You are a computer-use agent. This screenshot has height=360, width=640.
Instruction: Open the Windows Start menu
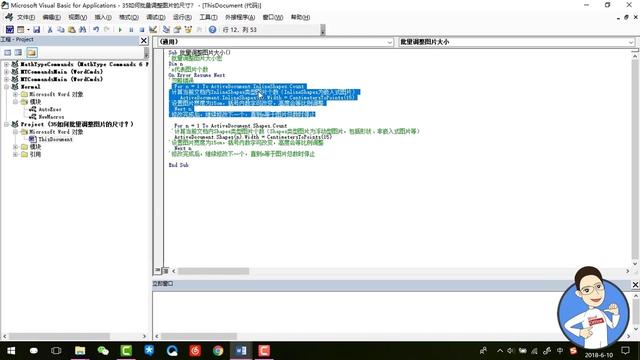(x=11, y=351)
